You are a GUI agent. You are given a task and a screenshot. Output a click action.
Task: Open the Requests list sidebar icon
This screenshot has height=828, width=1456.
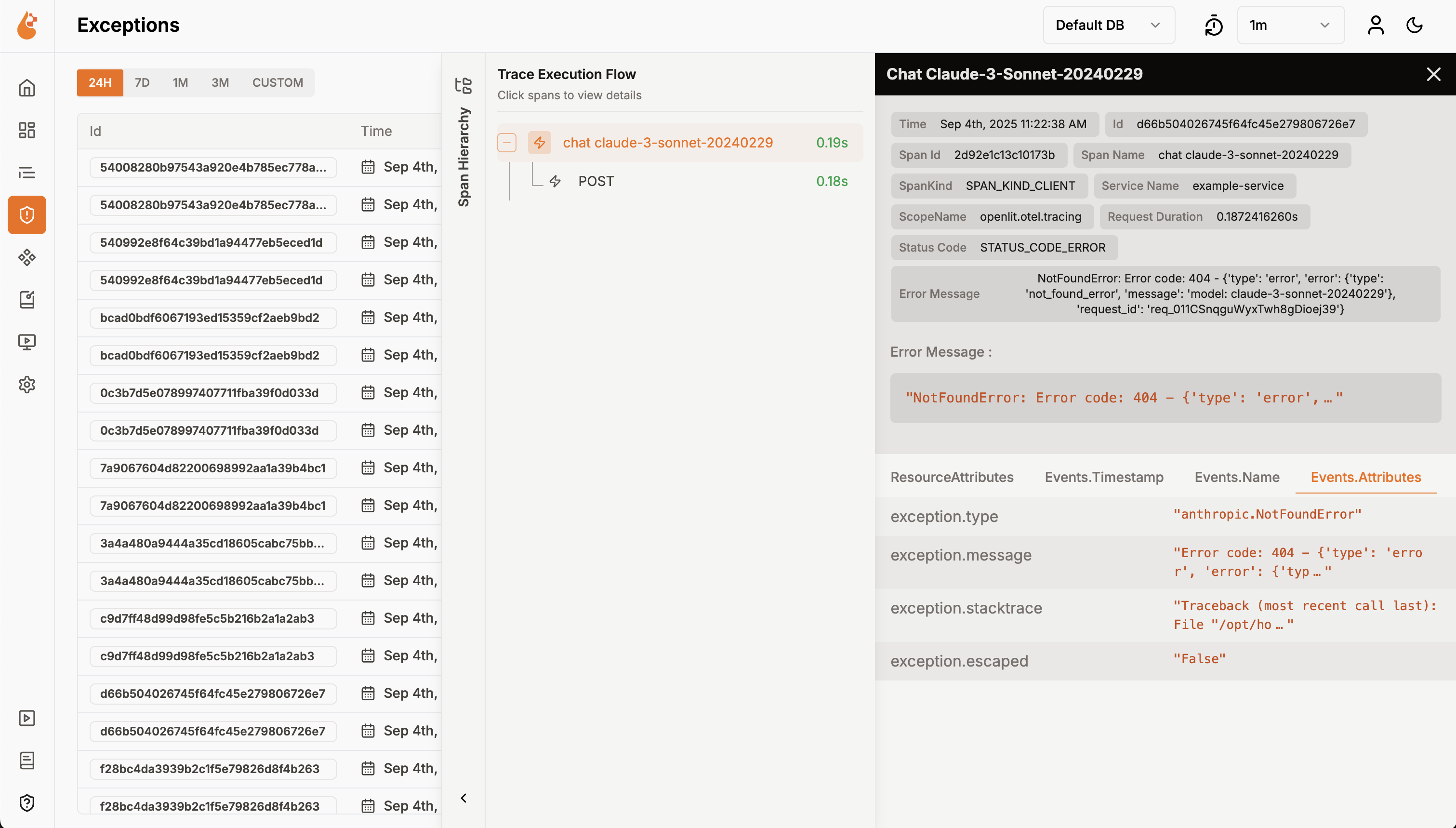[26, 173]
